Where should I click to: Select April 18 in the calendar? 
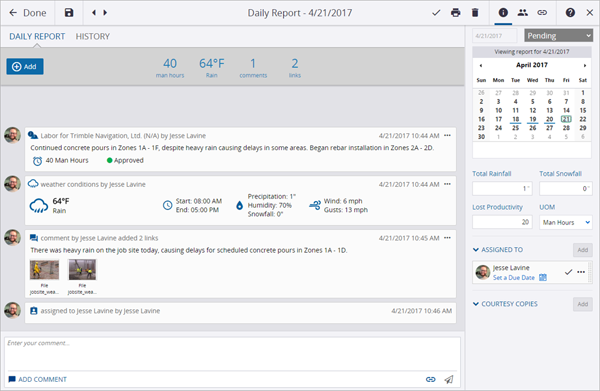(515, 119)
